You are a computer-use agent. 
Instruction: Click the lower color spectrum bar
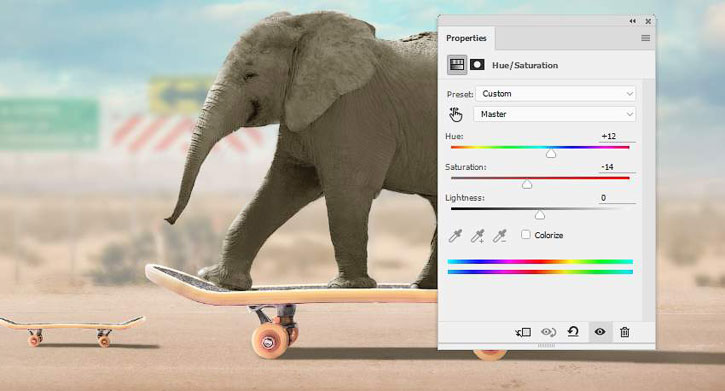540,272
